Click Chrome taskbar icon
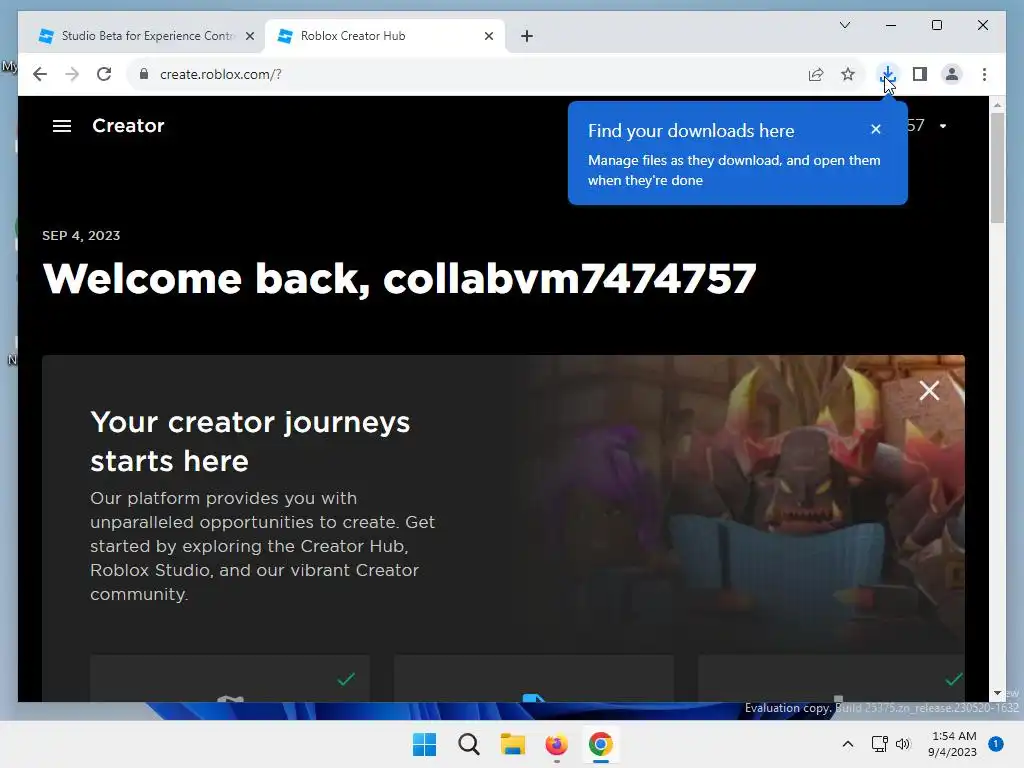 (x=600, y=744)
